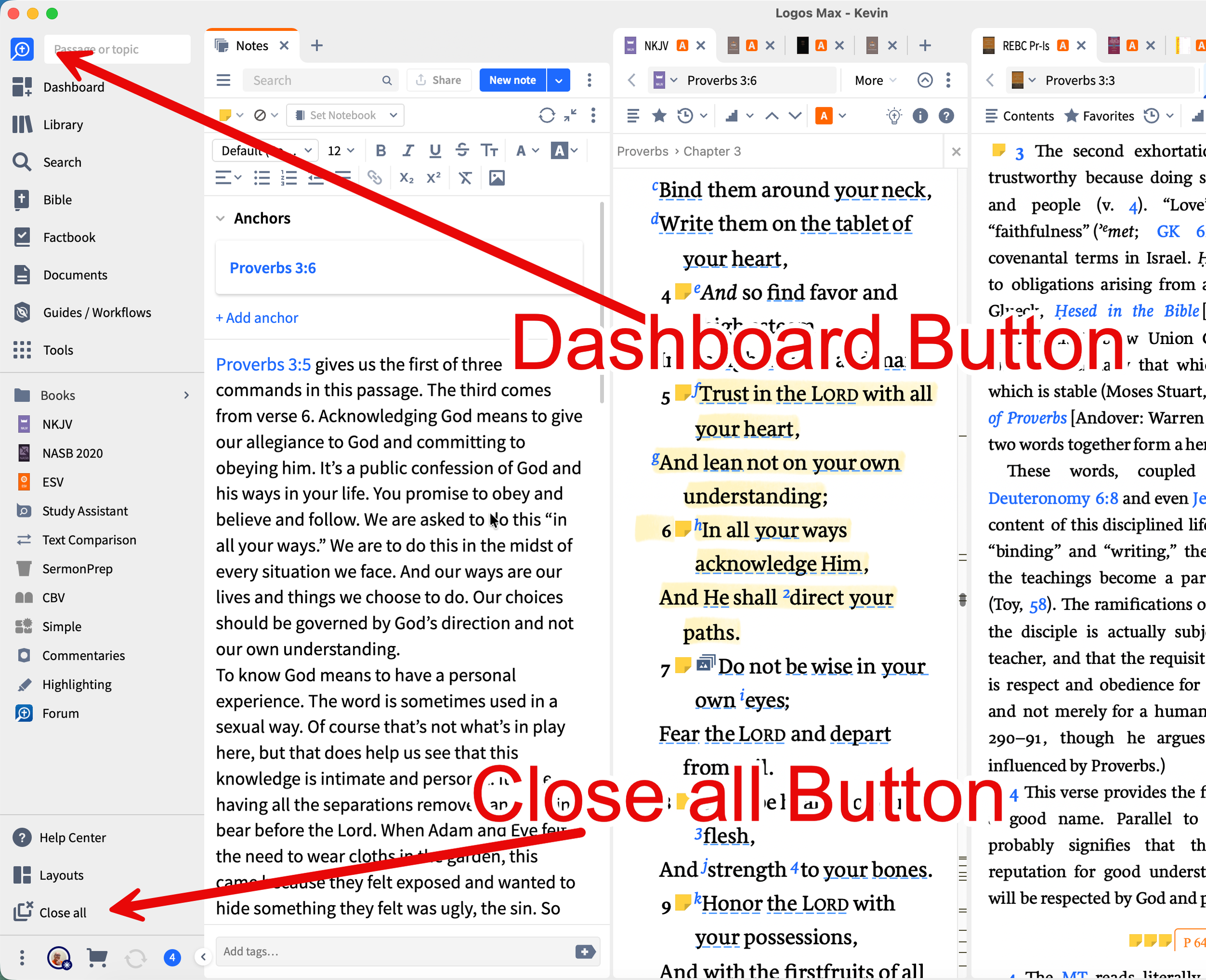Image resolution: width=1206 pixels, height=980 pixels.
Task: Collapse the Anchors section
Action: pos(220,219)
